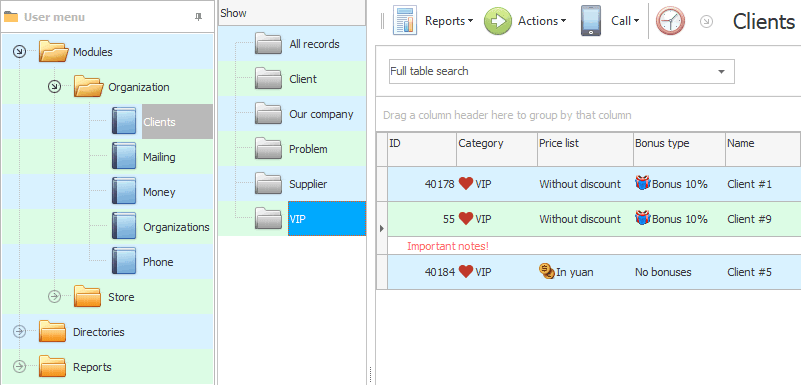Expand the Directories folder node
Screen dimensions: 801x385
point(19,331)
